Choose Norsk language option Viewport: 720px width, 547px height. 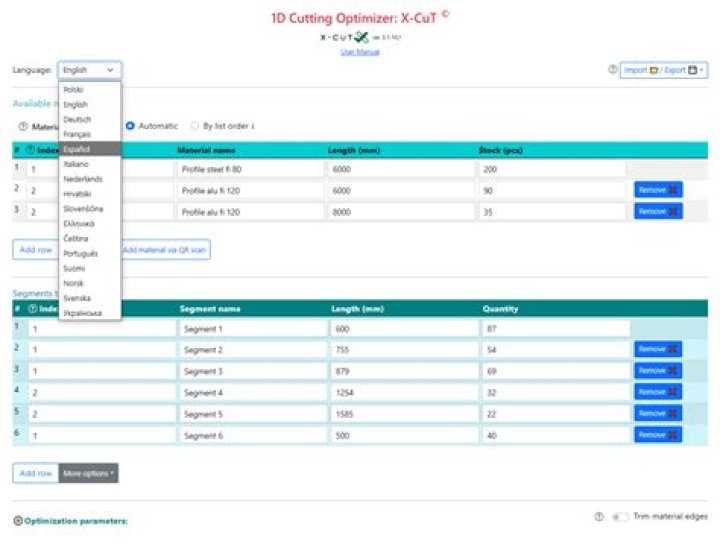(x=90, y=283)
